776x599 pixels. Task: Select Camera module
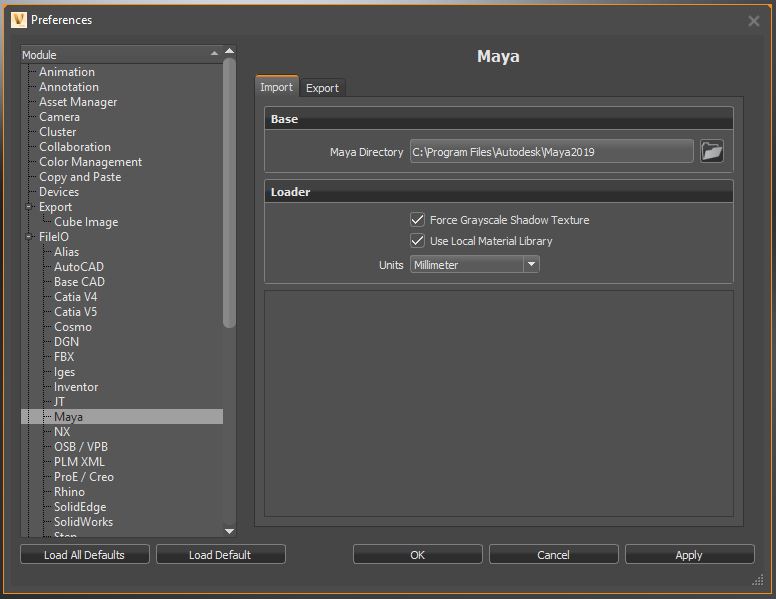pyautogui.click(x=59, y=117)
